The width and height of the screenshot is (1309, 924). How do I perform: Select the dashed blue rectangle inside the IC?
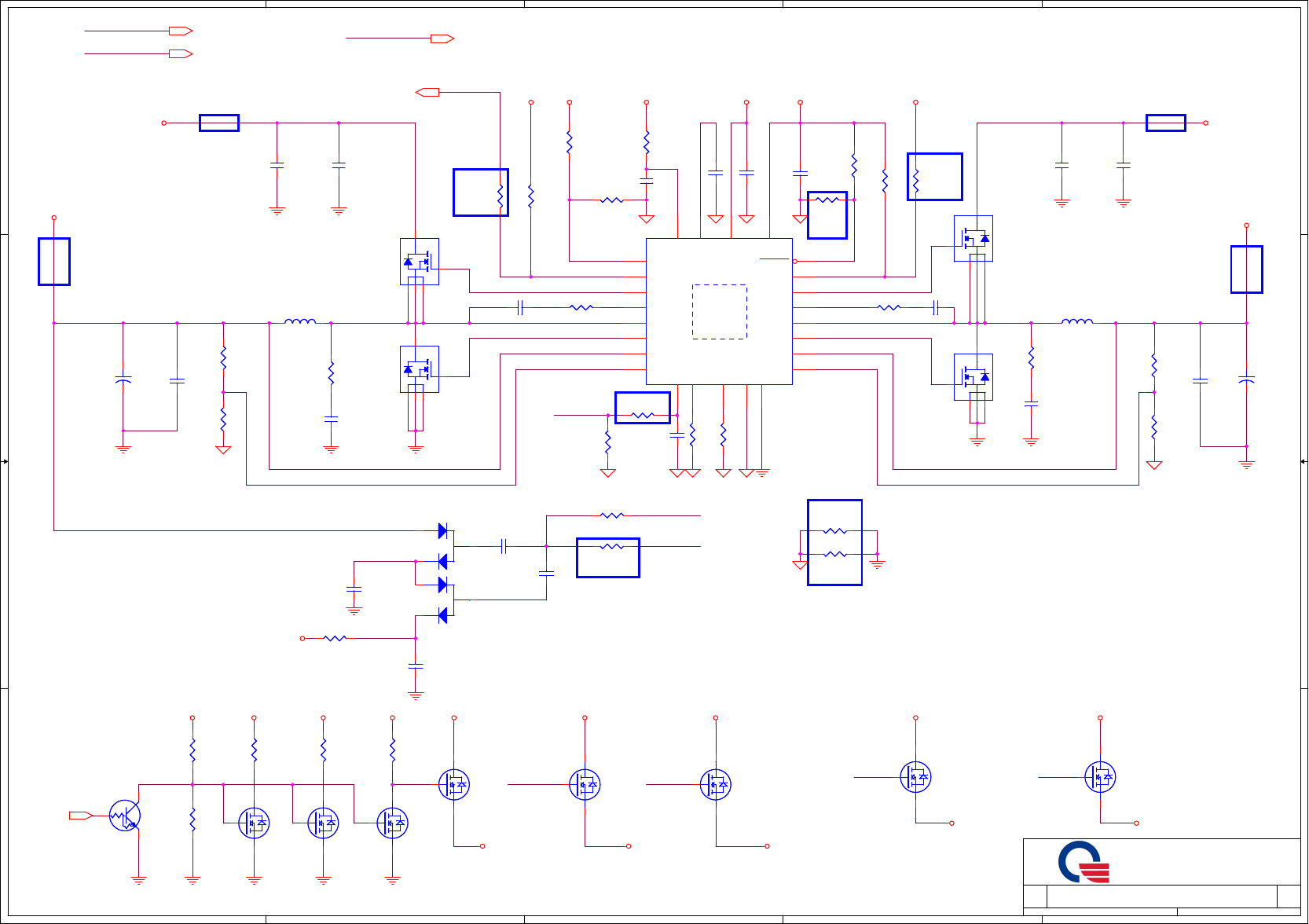click(x=719, y=312)
